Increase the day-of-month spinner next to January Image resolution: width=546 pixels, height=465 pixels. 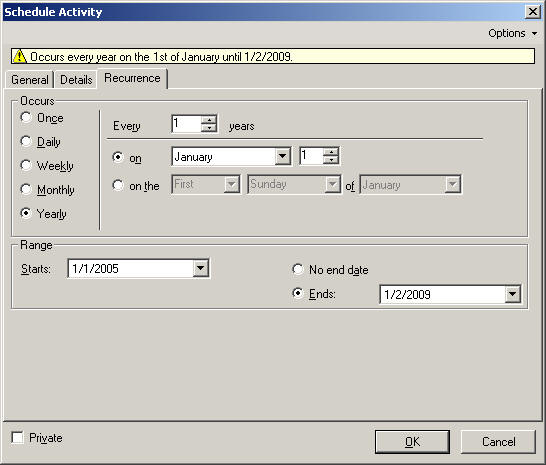click(331, 152)
